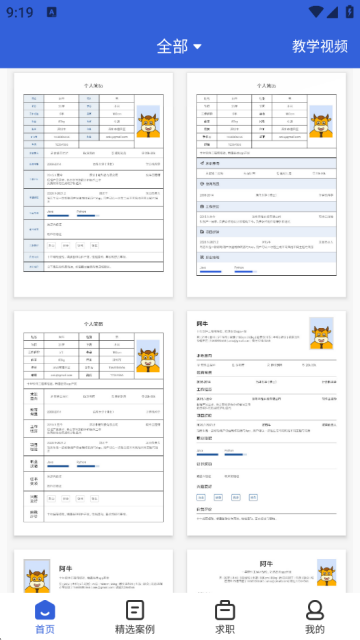The height and width of the screenshot is (640, 360).
Task: Tap the battery status icon
Action: (x=350, y=12)
